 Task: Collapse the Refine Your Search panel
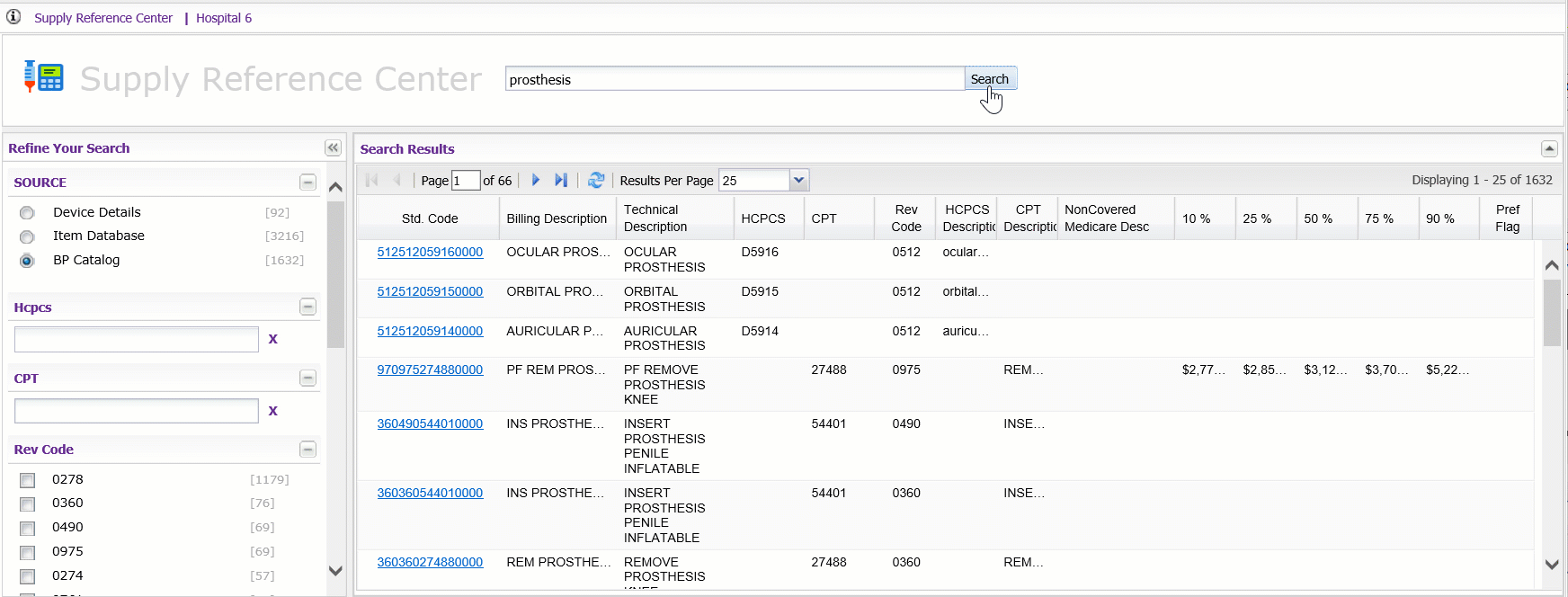(x=333, y=148)
